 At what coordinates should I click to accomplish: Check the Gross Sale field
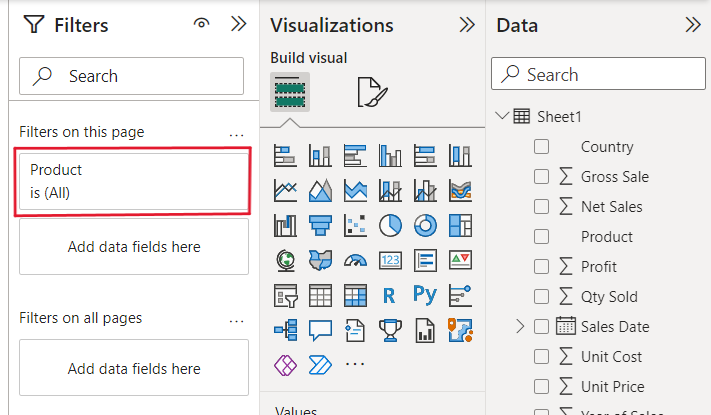[x=542, y=177]
